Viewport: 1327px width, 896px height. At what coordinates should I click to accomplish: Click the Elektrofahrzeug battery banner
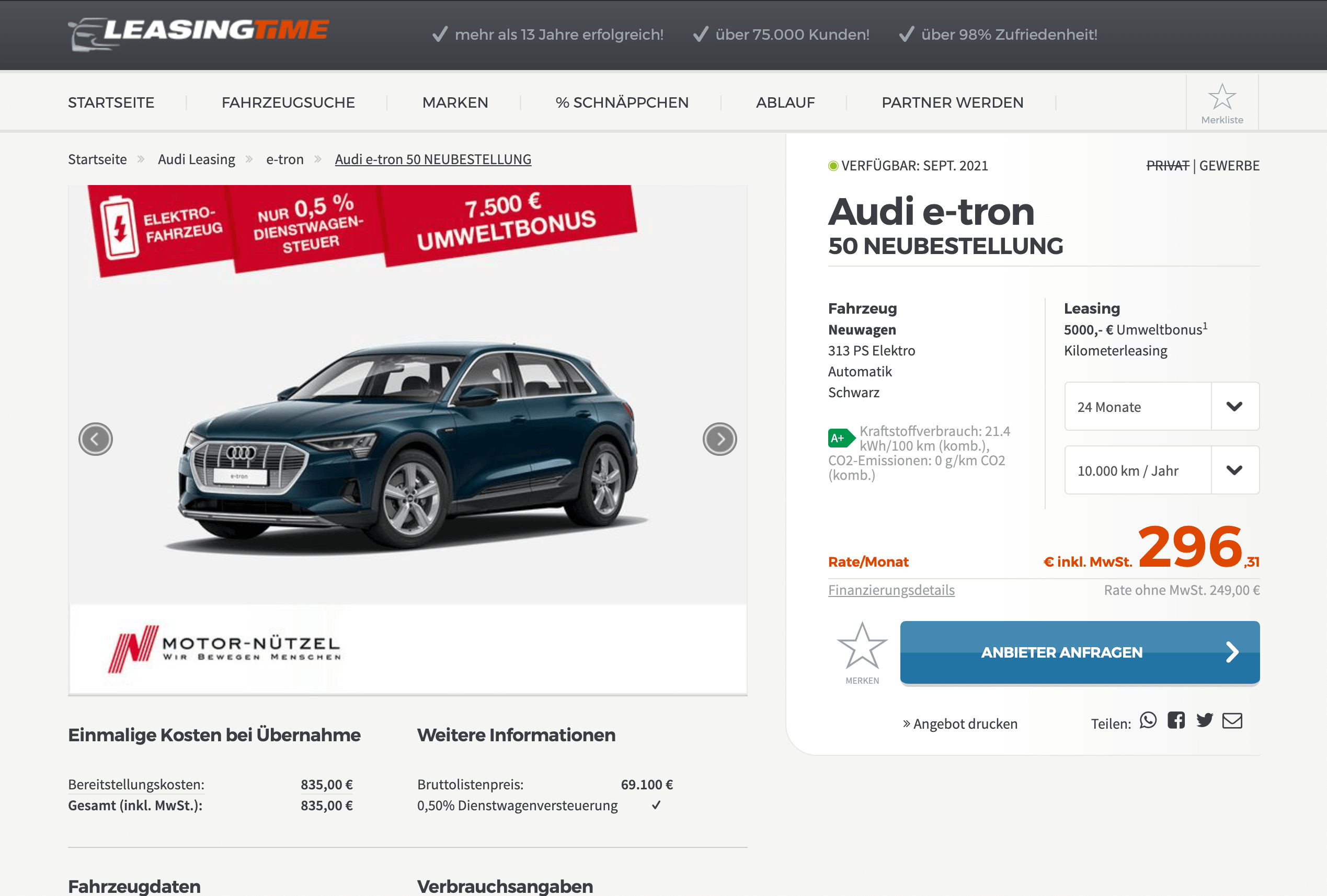pos(162,230)
